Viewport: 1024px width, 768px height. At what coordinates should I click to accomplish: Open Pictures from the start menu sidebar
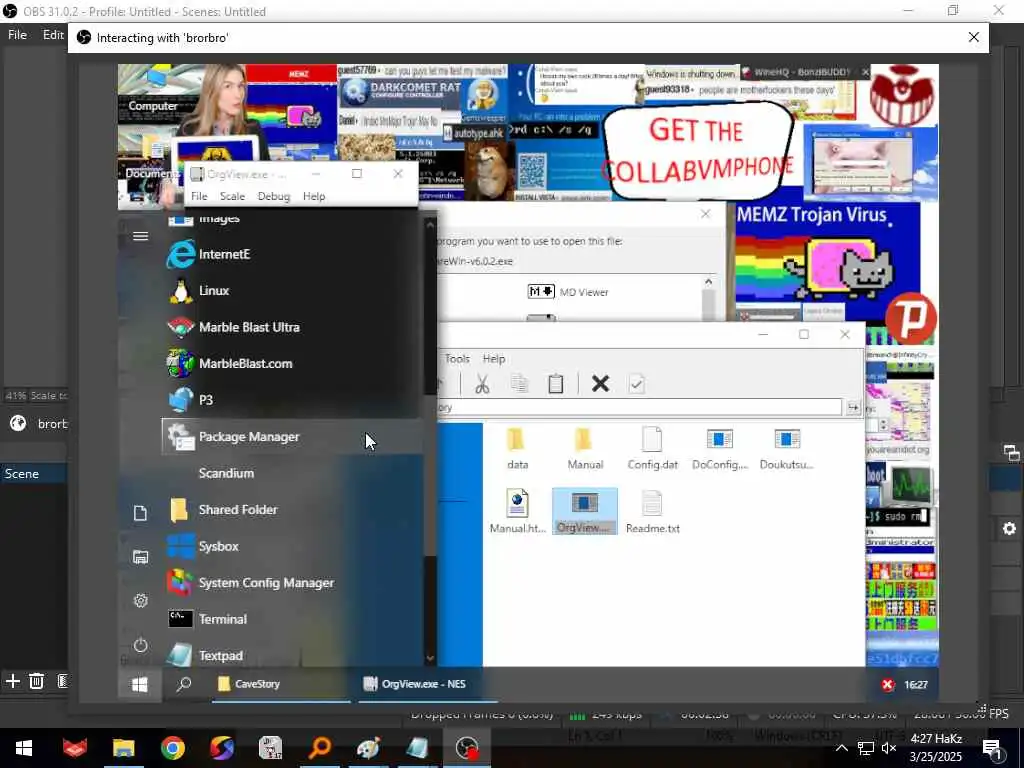(x=140, y=557)
